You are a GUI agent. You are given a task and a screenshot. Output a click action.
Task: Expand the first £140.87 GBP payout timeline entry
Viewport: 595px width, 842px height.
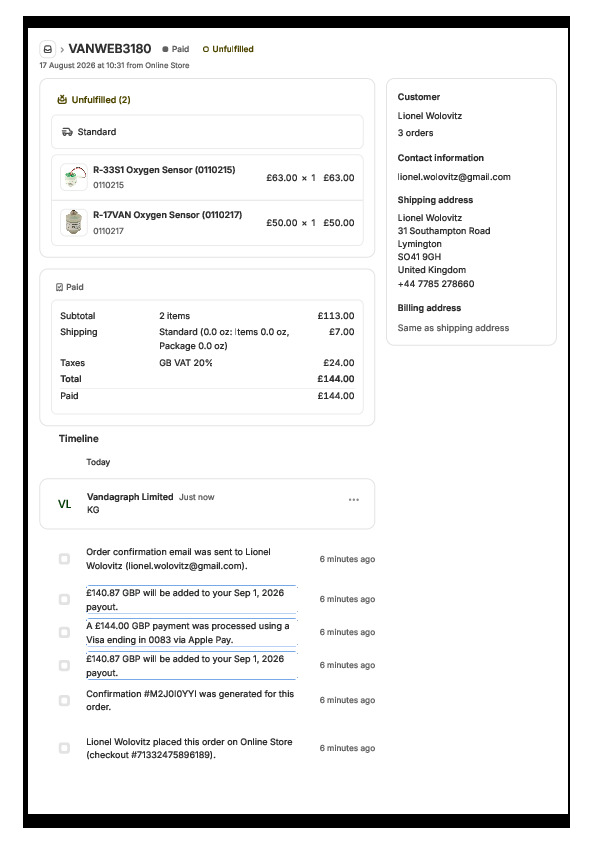pyautogui.click(x=191, y=599)
